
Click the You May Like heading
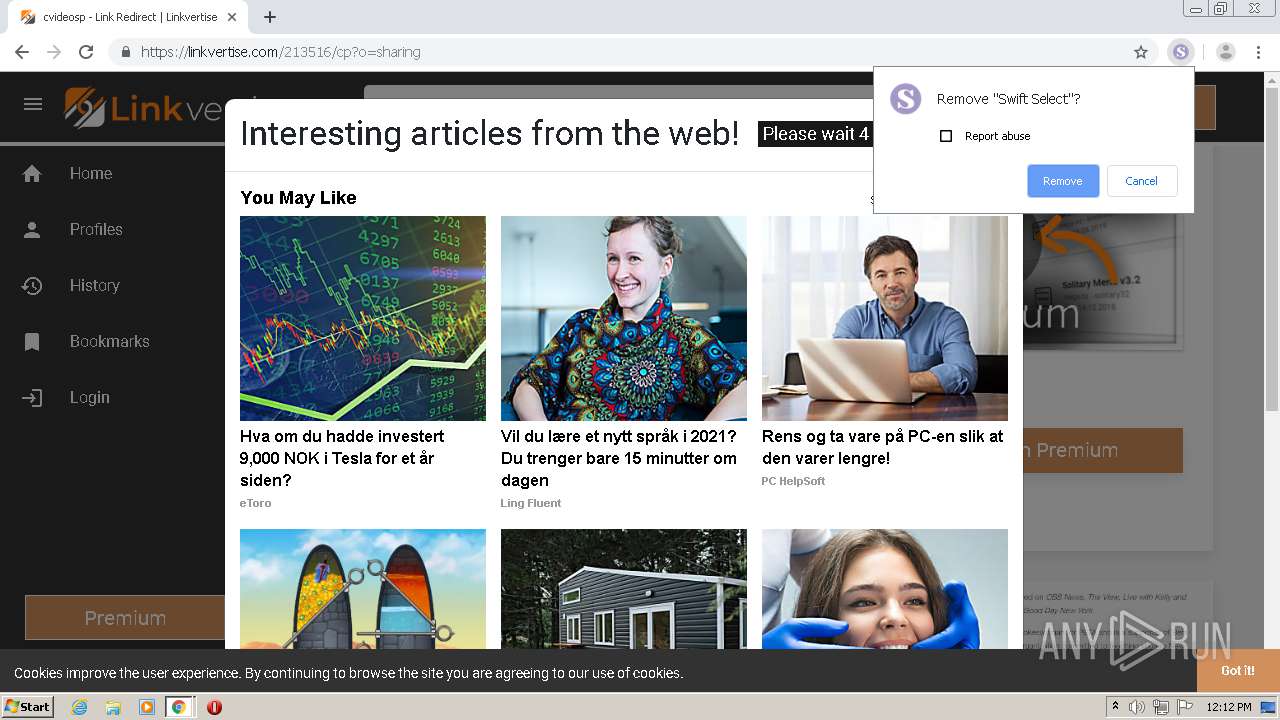click(x=298, y=198)
